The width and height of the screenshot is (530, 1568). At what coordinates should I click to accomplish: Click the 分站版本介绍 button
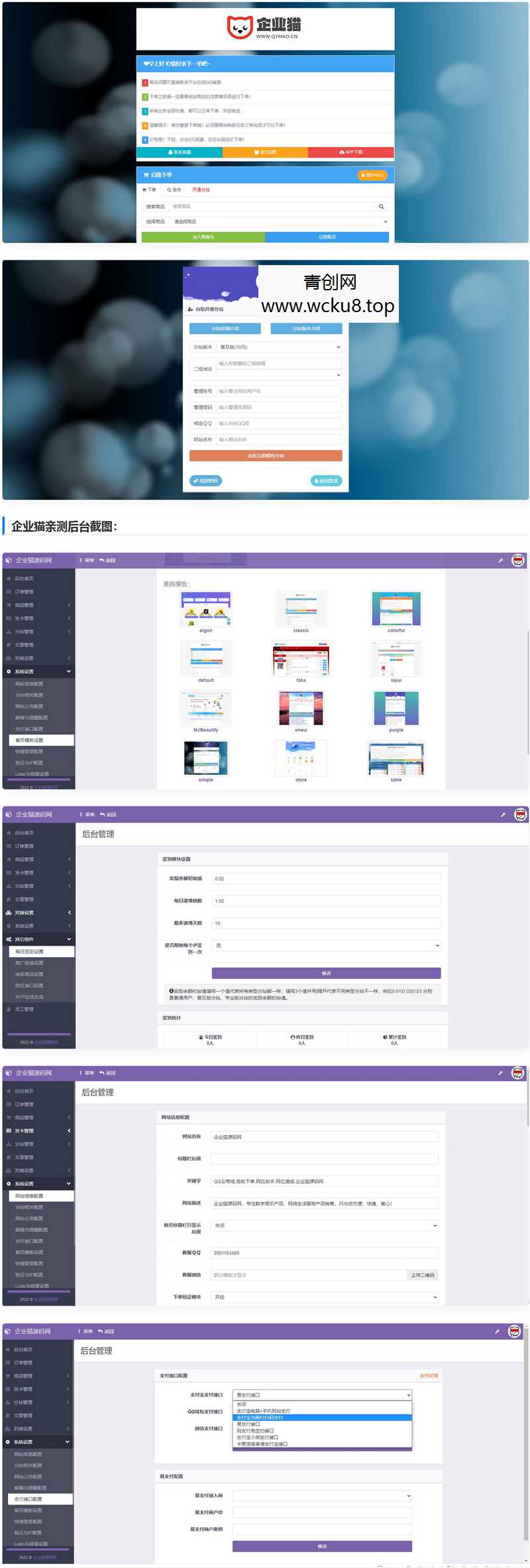306,329
